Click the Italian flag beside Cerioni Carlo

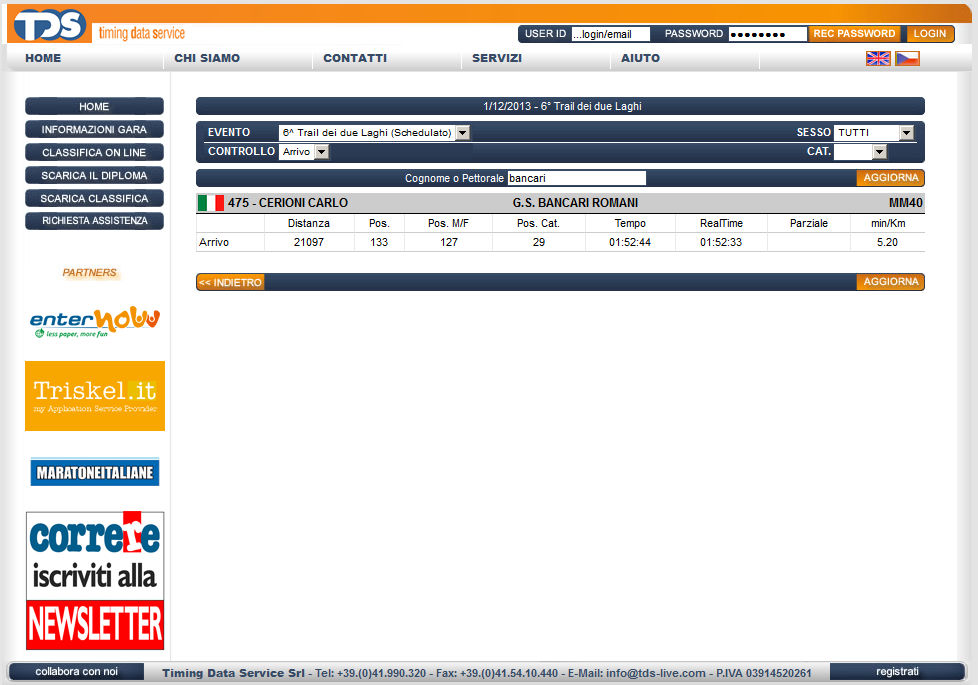(x=211, y=203)
